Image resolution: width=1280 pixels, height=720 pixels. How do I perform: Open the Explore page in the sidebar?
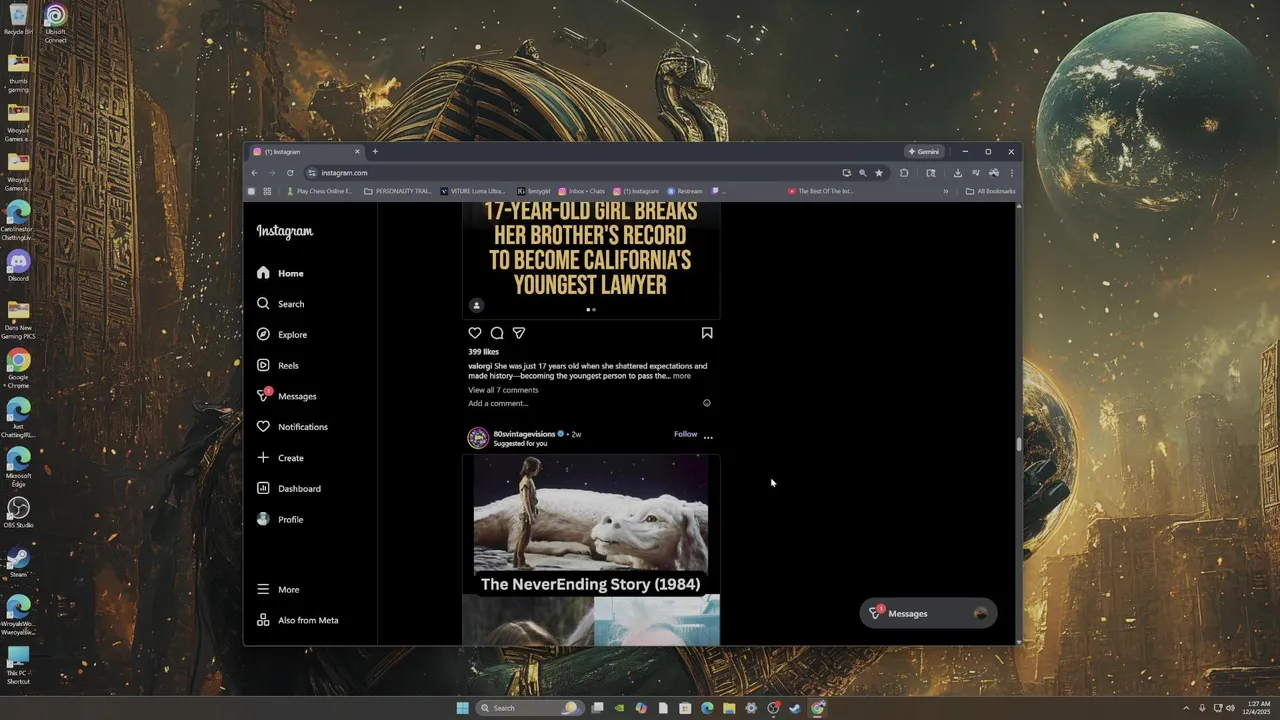click(282, 335)
